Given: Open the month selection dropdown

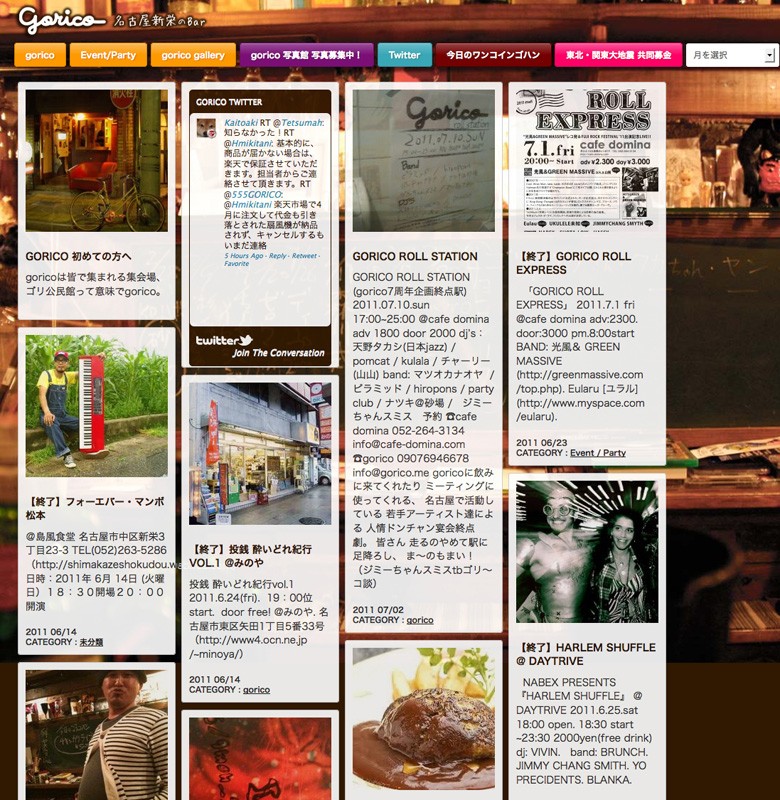Looking at the screenshot, I should pos(731,55).
